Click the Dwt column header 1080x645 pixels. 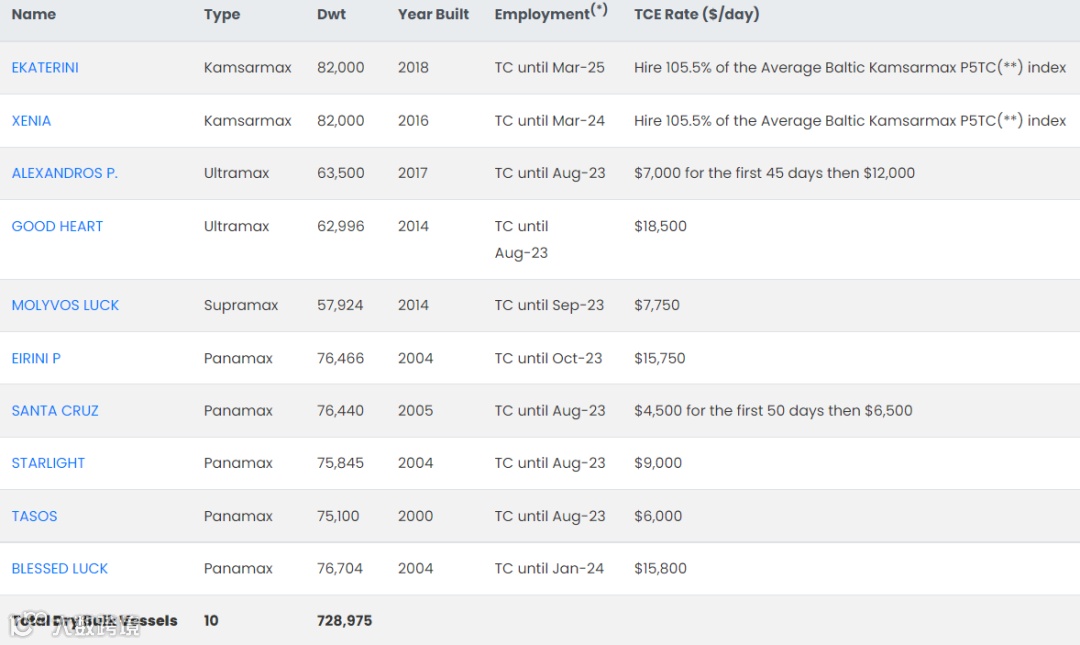331,14
